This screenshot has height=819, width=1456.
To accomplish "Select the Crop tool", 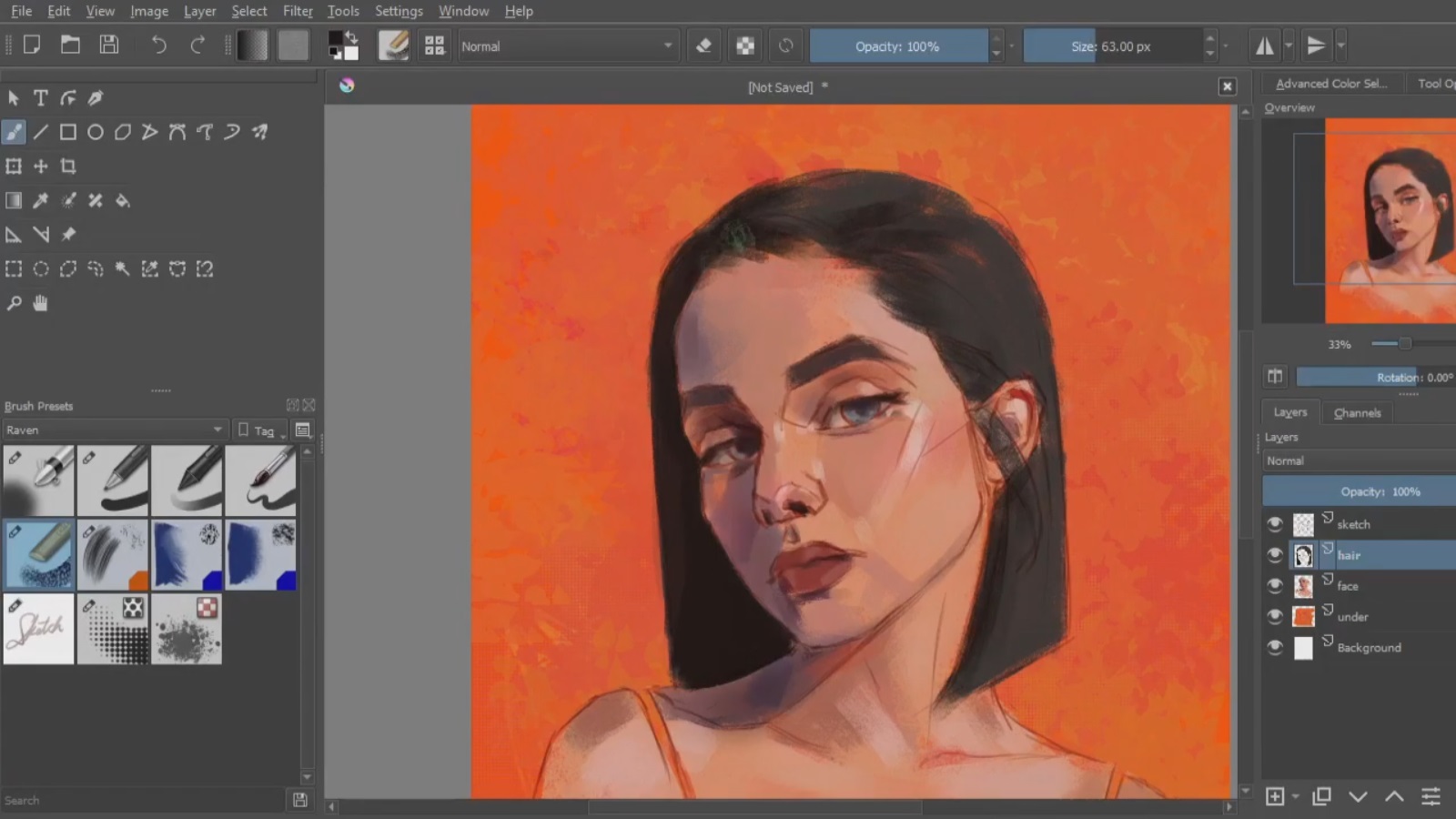I will 67,166.
